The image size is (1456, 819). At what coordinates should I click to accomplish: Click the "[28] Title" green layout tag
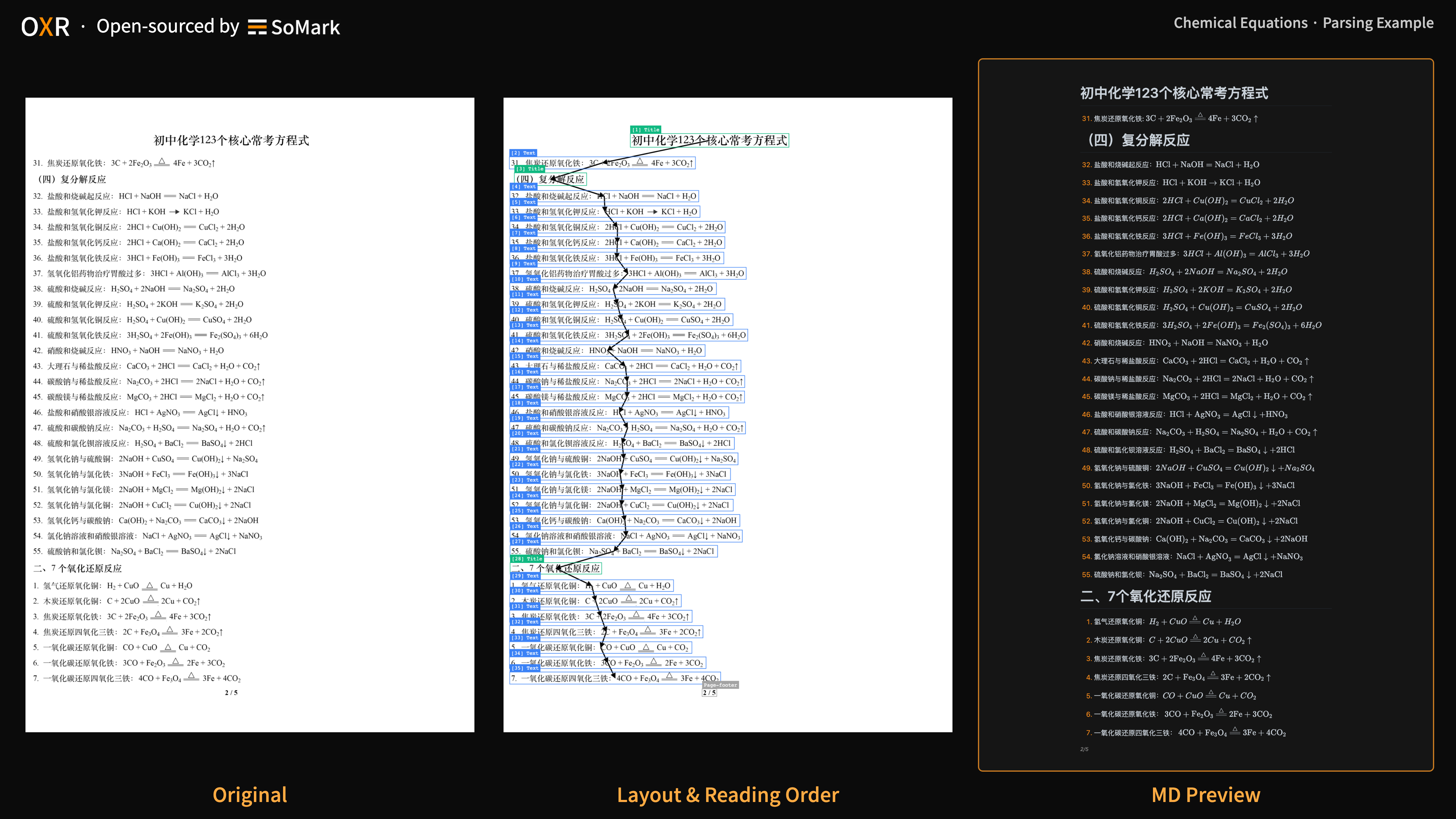coord(527,558)
